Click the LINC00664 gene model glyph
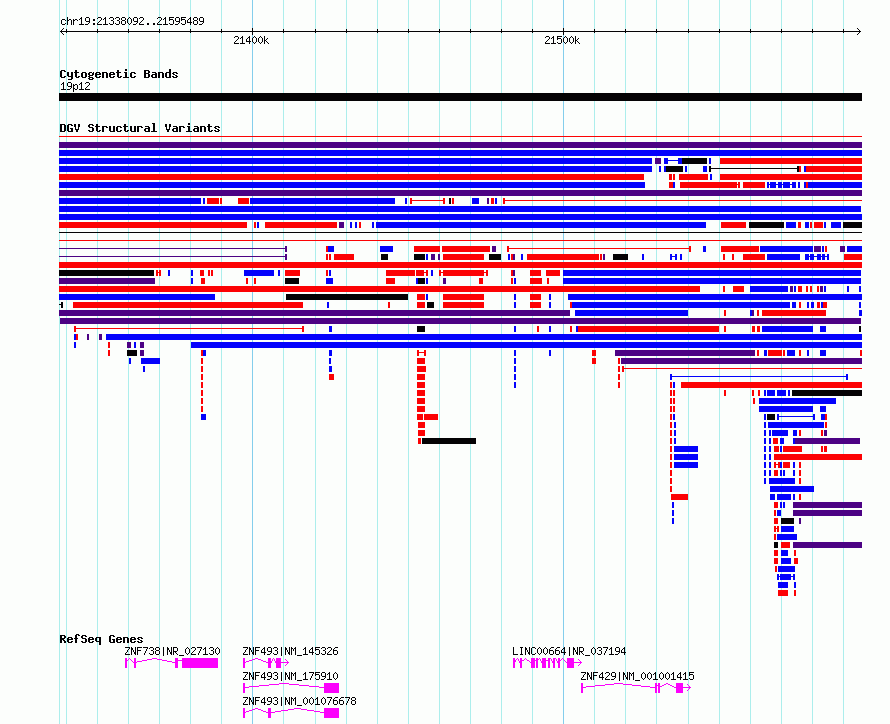The image size is (890, 724). point(547,663)
